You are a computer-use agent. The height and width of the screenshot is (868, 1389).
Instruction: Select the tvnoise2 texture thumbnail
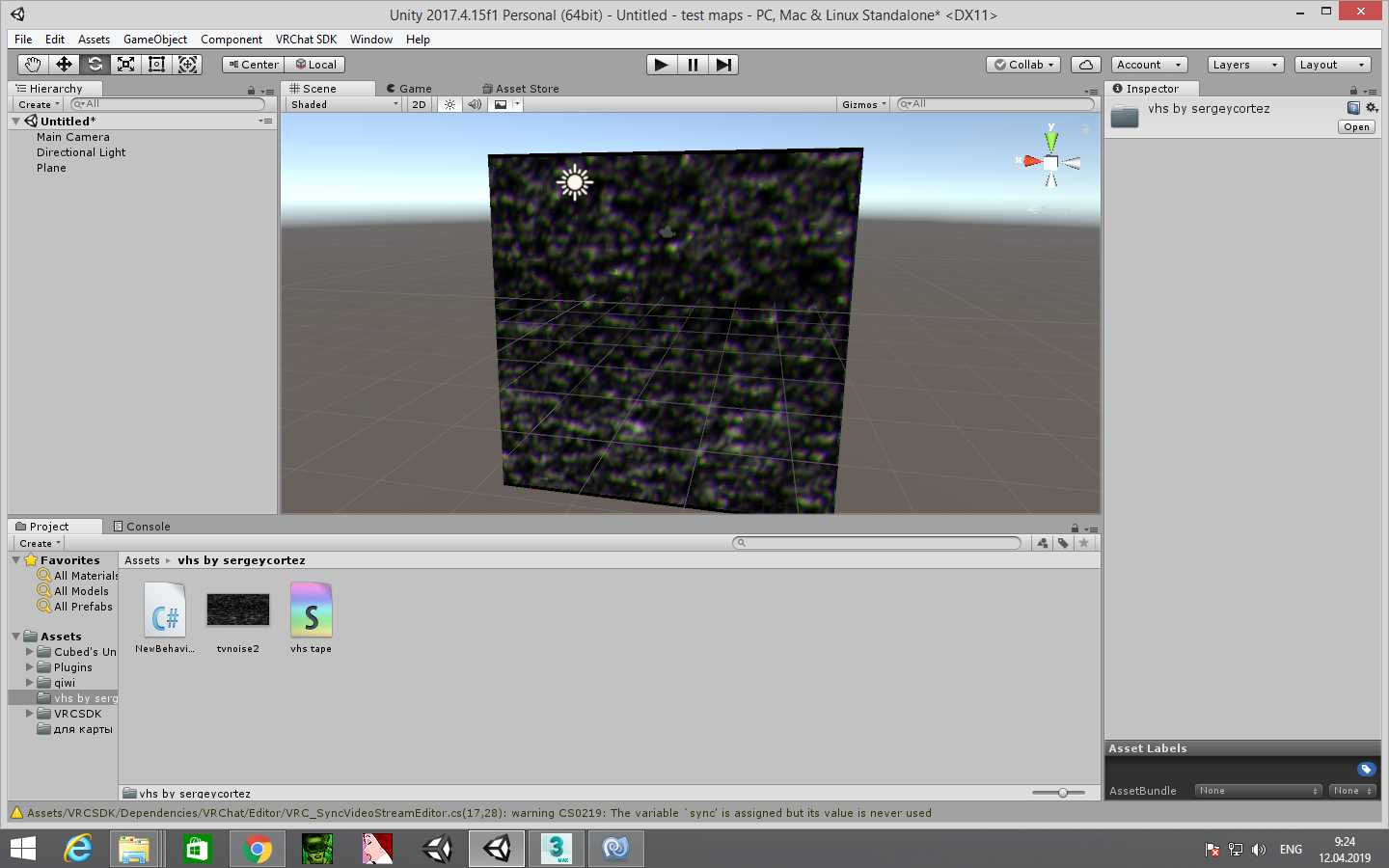pos(238,610)
